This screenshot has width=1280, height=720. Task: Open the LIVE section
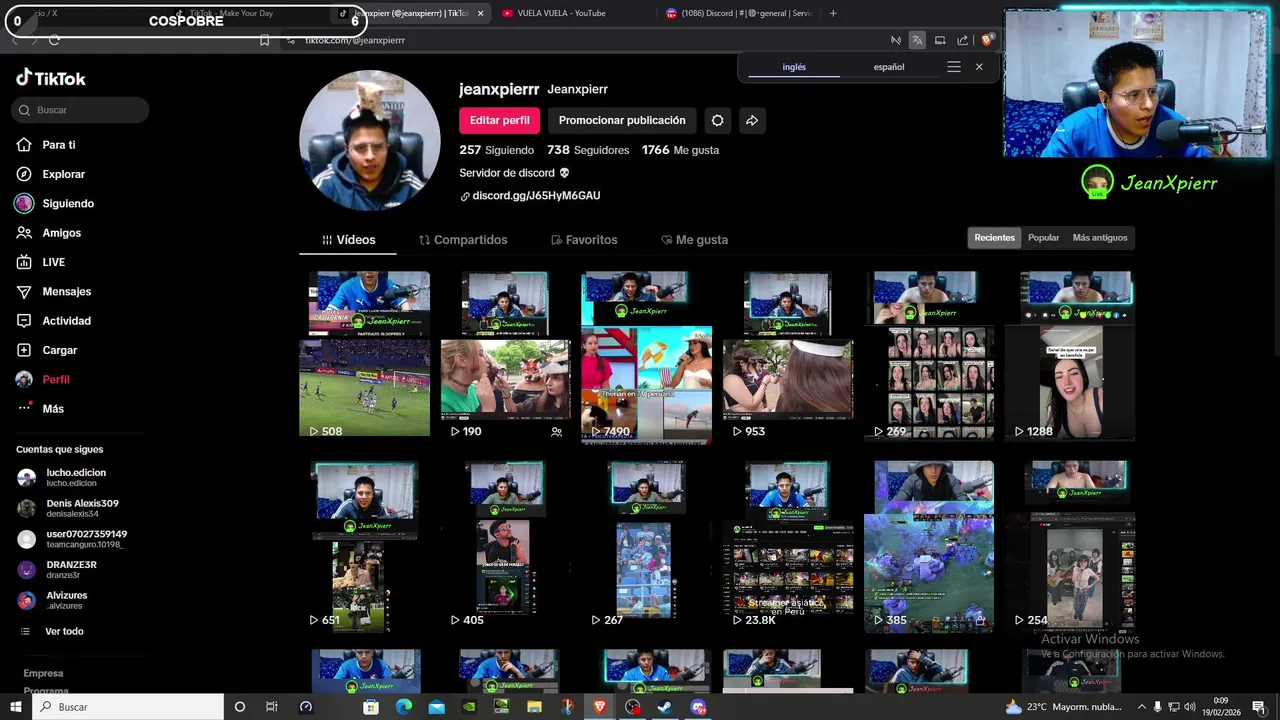tap(52, 262)
